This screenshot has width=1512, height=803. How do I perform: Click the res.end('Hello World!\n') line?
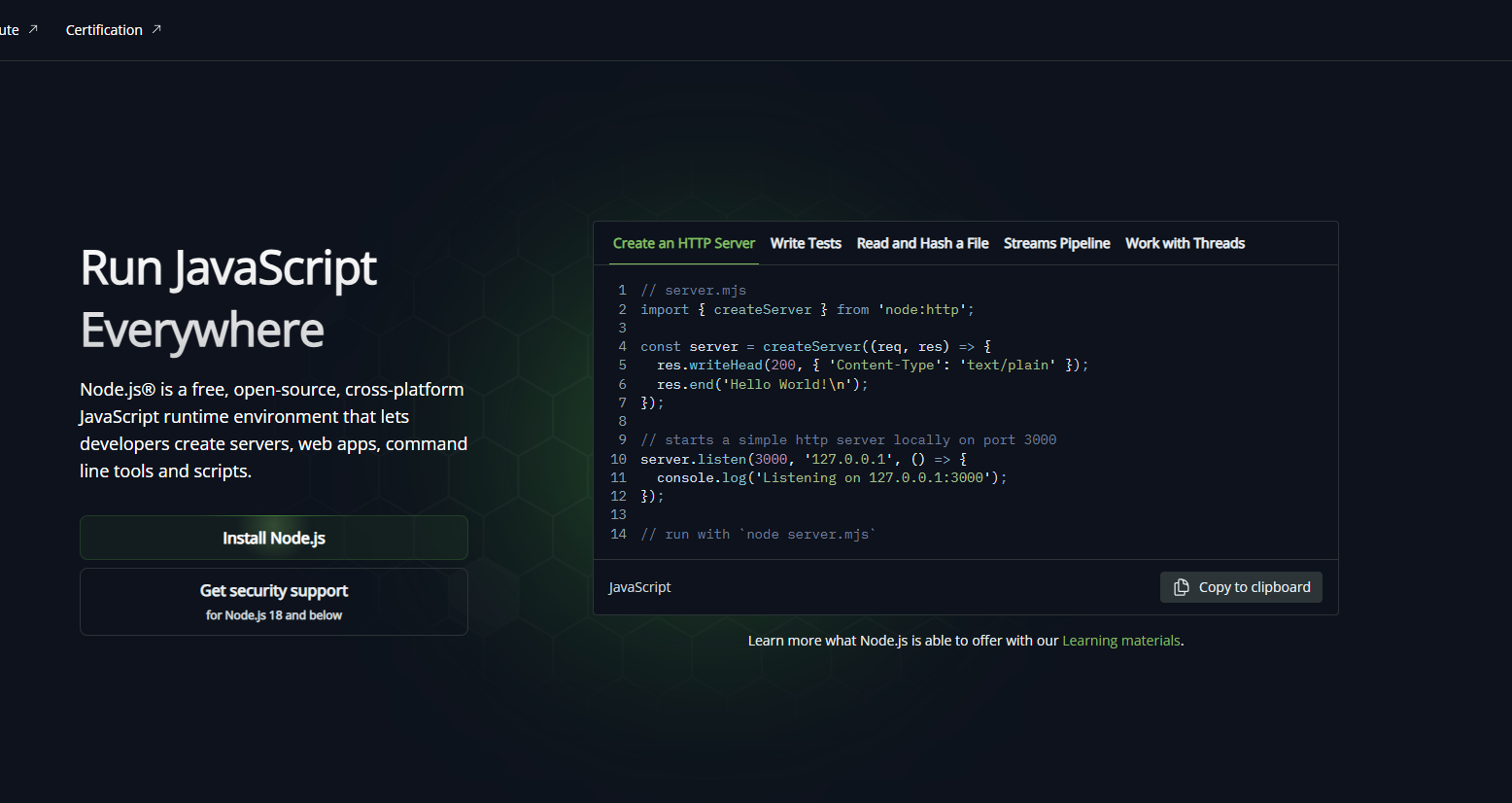click(x=762, y=384)
